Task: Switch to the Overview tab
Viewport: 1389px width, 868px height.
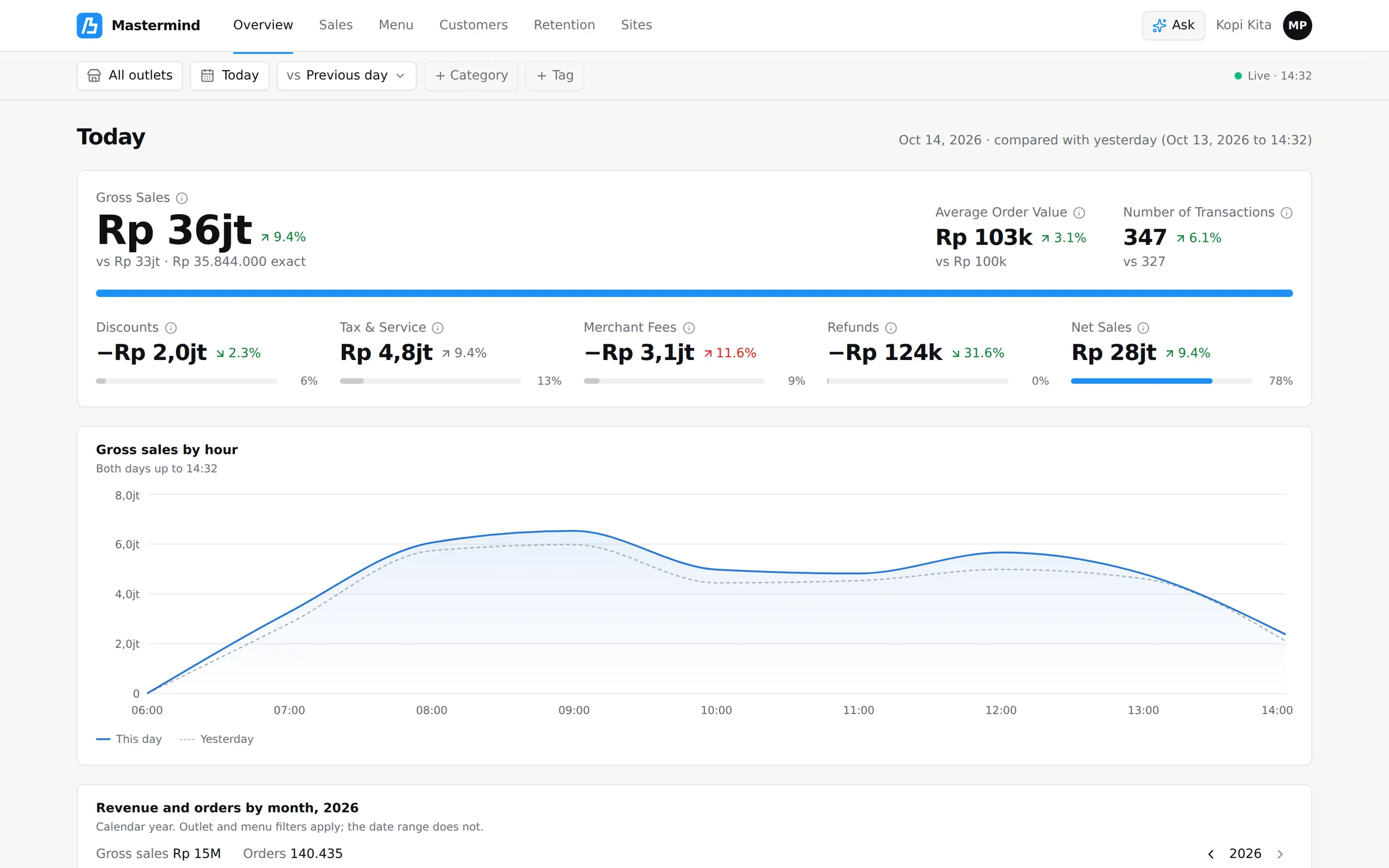Action: (263, 25)
